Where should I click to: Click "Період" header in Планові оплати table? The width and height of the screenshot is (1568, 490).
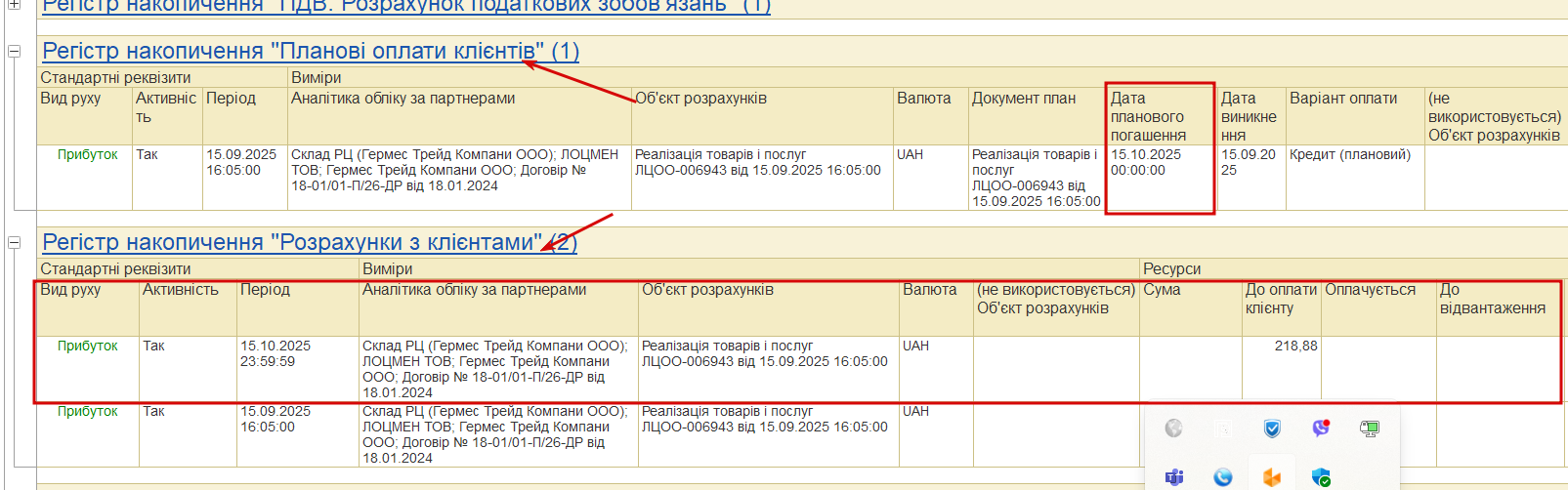pos(245,116)
